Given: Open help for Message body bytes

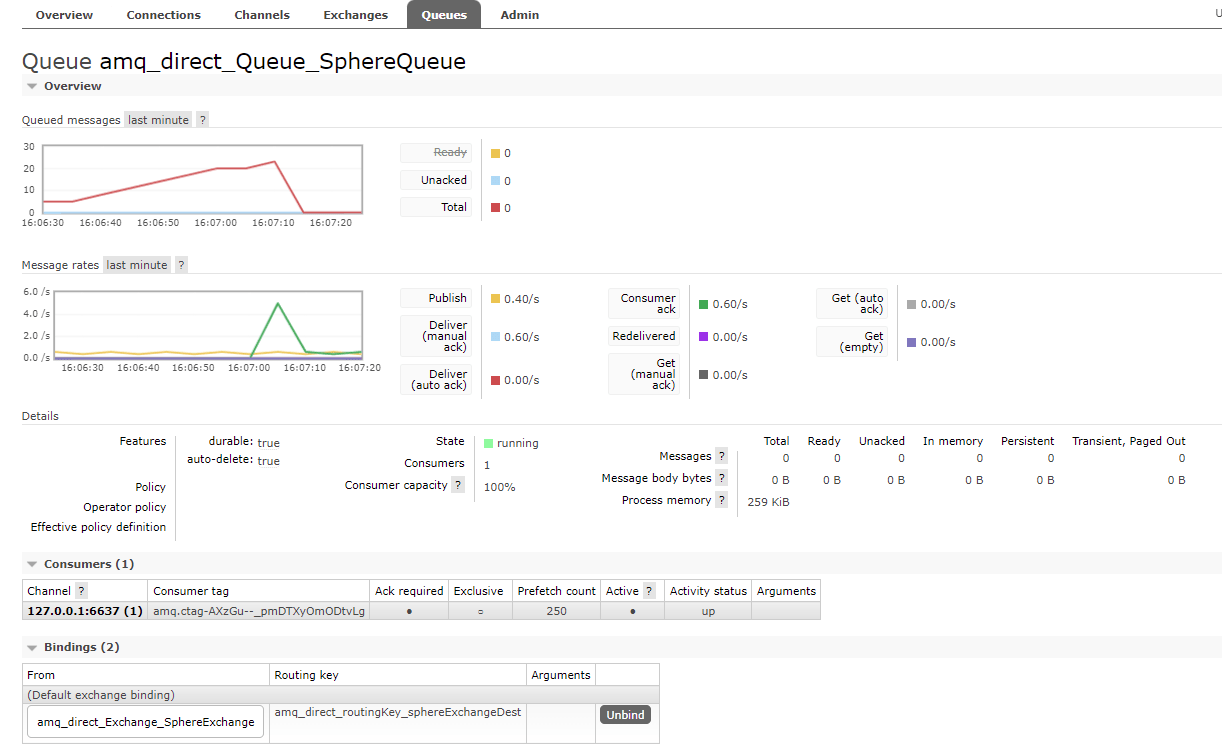Looking at the screenshot, I should pos(722,478).
